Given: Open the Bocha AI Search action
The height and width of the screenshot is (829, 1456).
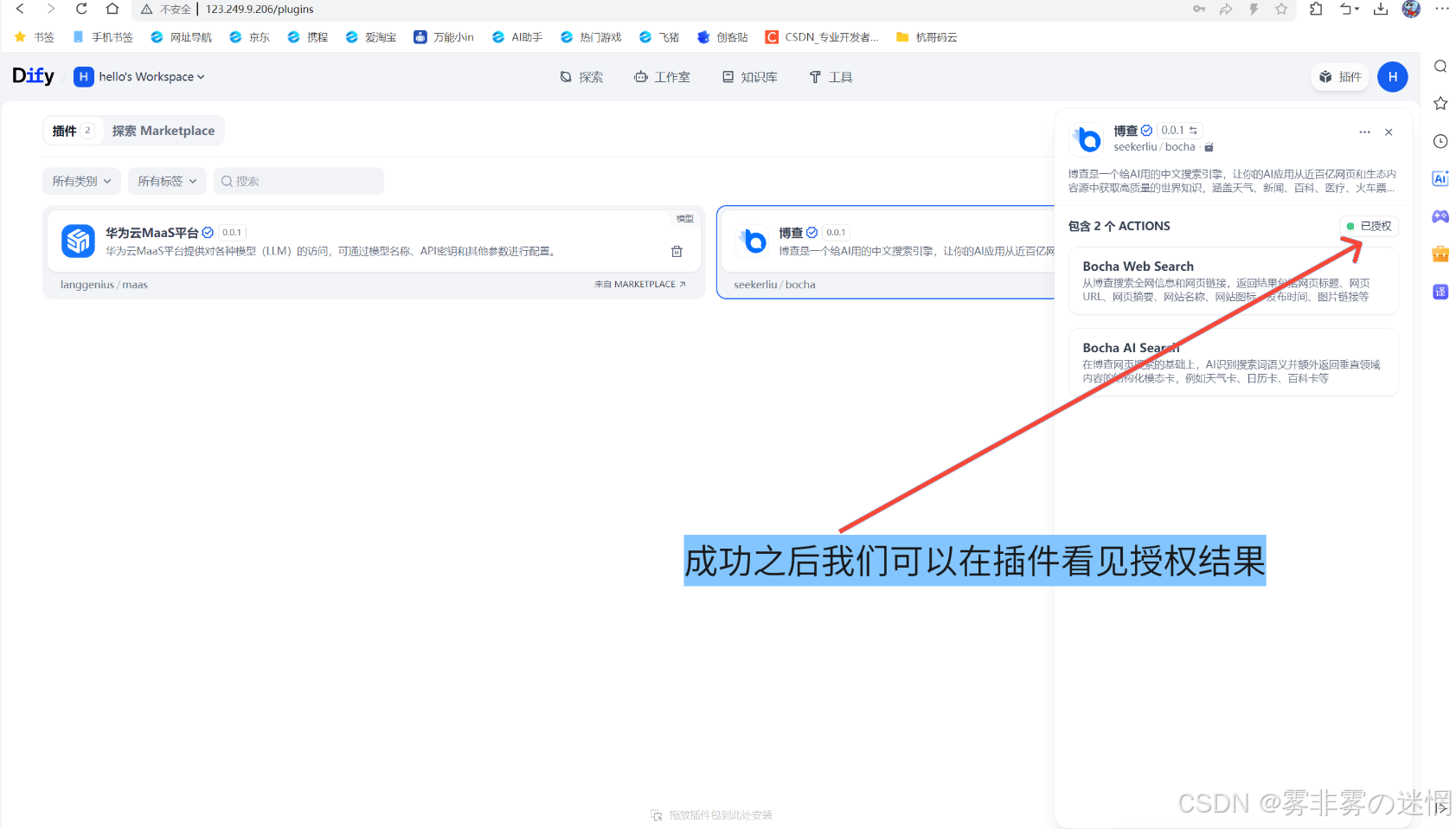Looking at the screenshot, I should (1234, 362).
